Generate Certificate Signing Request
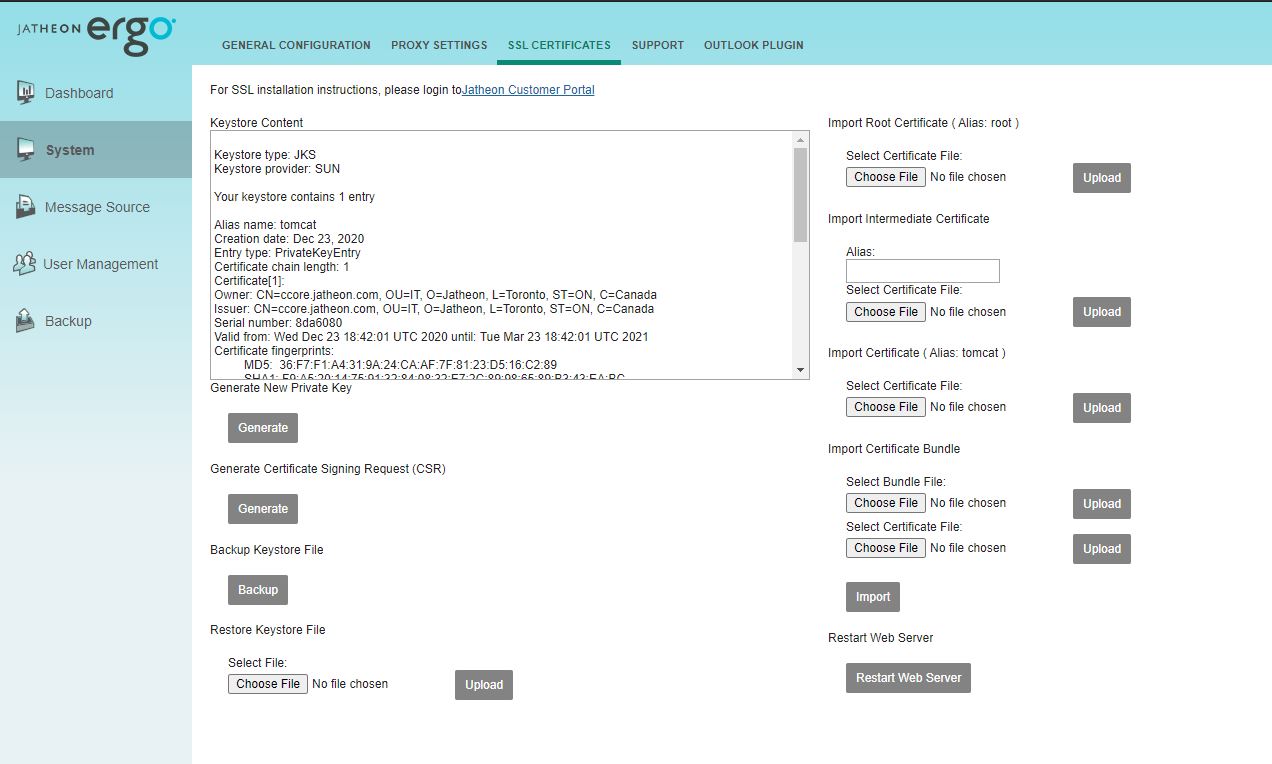Viewport: 1272px width, 764px height. (x=263, y=509)
